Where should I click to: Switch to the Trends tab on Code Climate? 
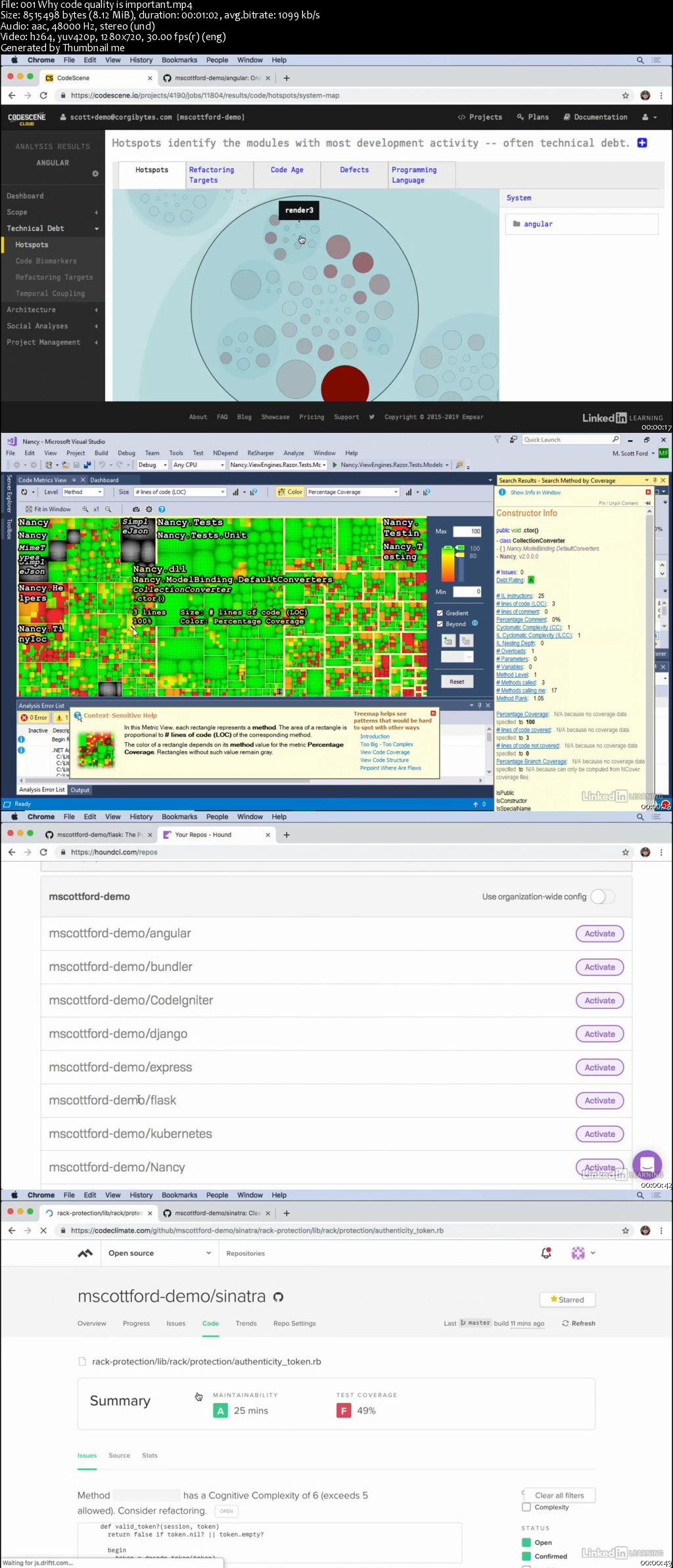click(x=246, y=1323)
